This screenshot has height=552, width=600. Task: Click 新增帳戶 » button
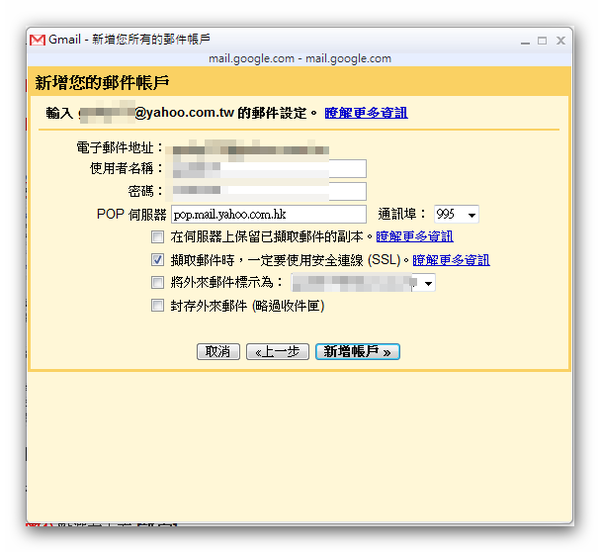(357, 352)
